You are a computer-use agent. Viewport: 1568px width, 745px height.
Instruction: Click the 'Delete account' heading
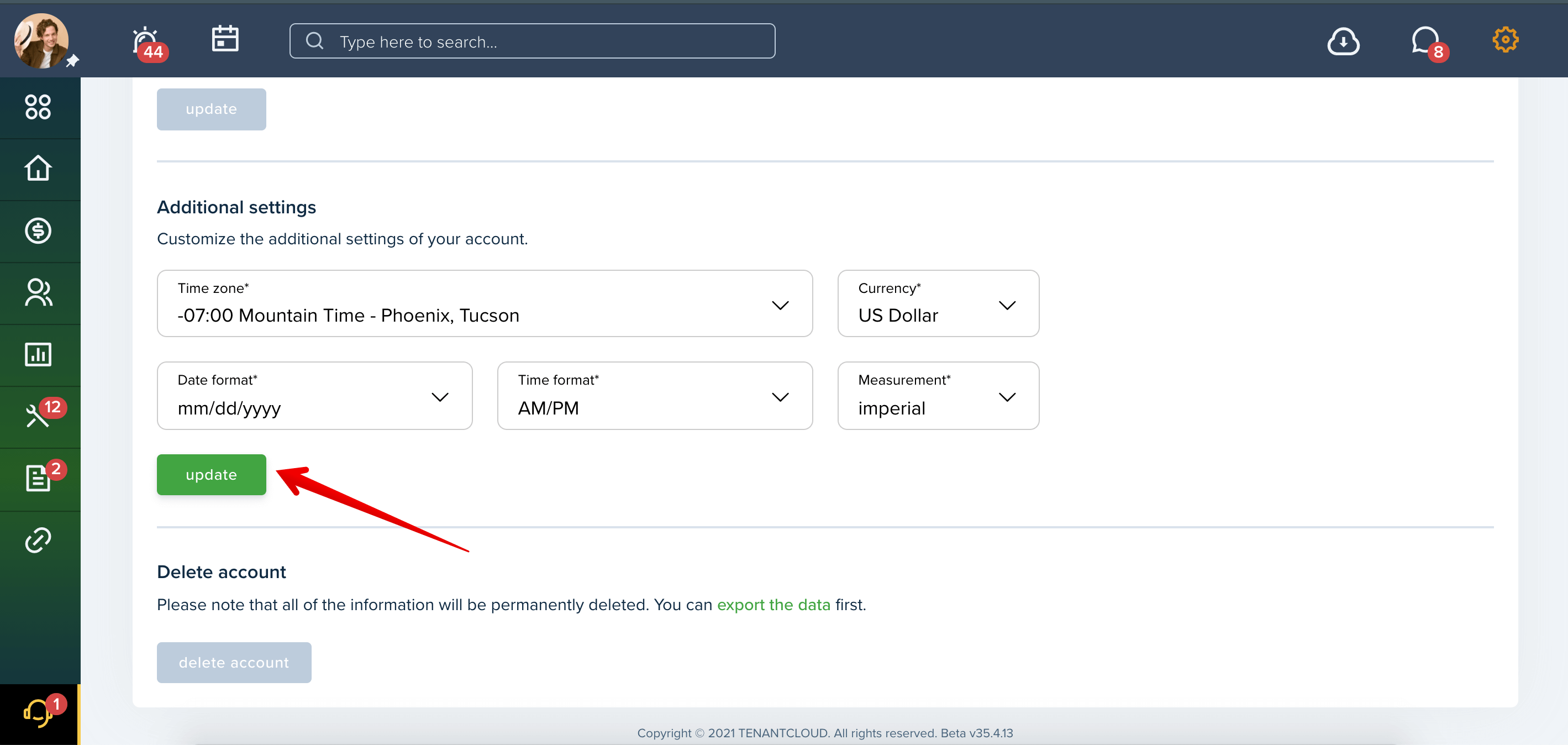tap(221, 571)
